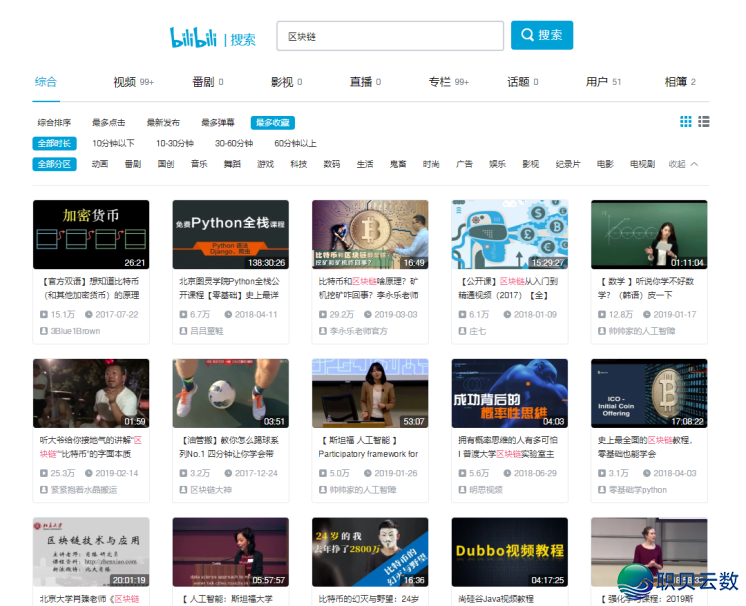This screenshot has width=746, height=606.
Task: Select the 全部分区 category filter
Action: [54, 164]
